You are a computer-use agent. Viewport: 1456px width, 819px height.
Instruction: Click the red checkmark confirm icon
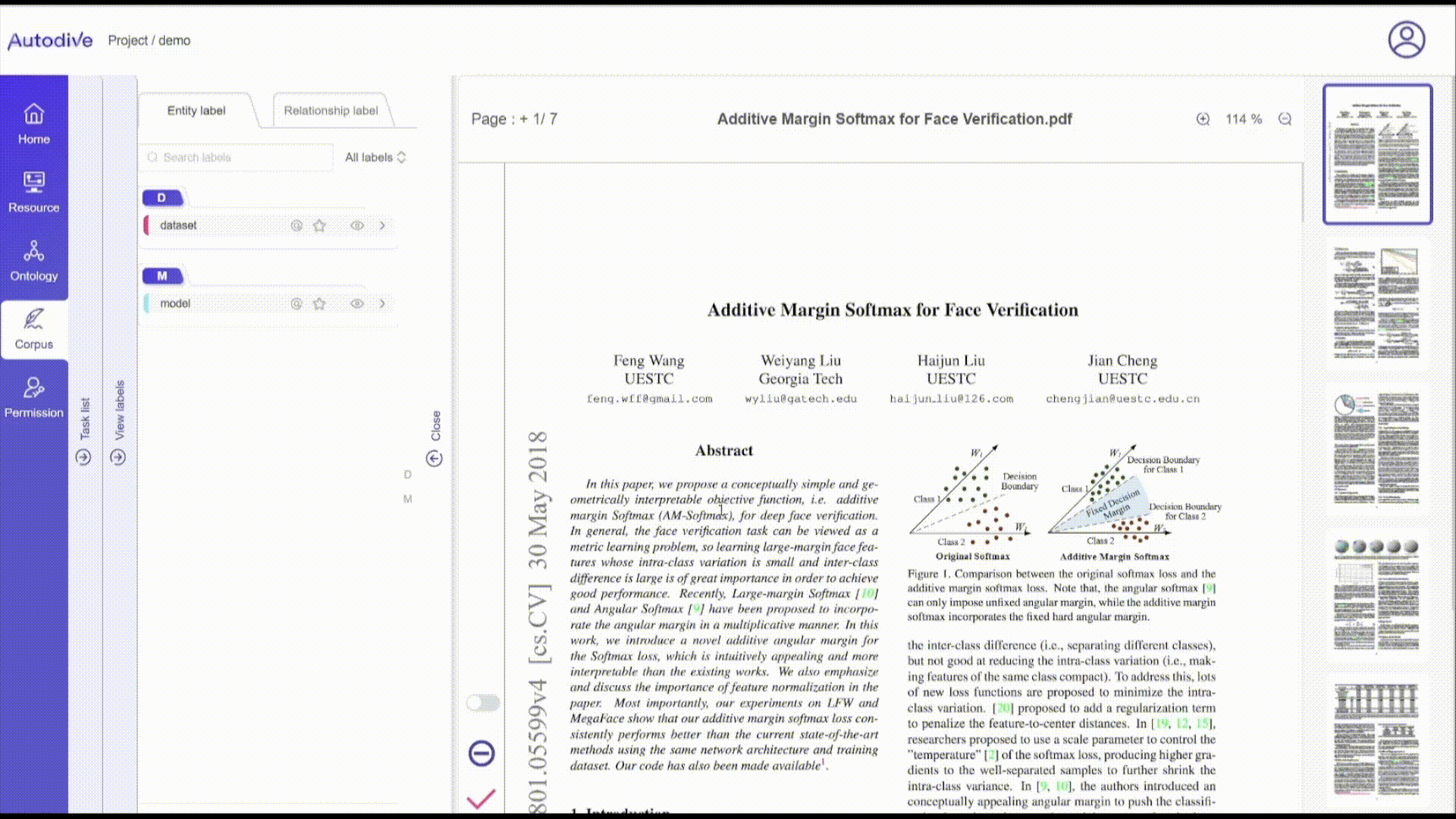[x=481, y=799]
